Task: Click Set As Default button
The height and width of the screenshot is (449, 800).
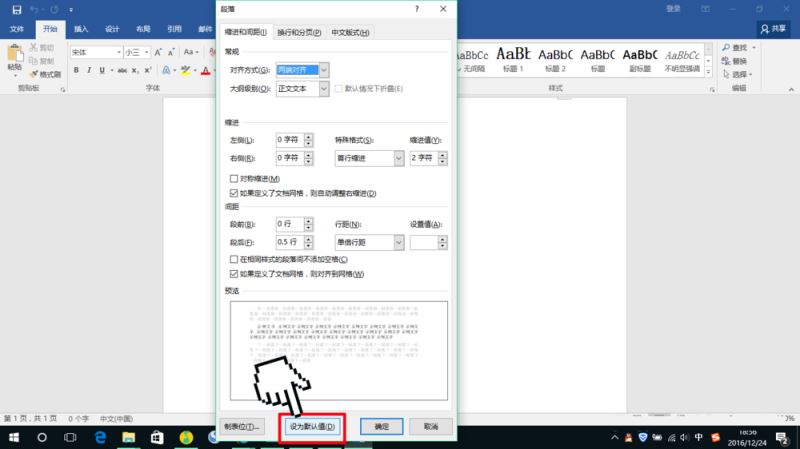Action: click(312, 427)
